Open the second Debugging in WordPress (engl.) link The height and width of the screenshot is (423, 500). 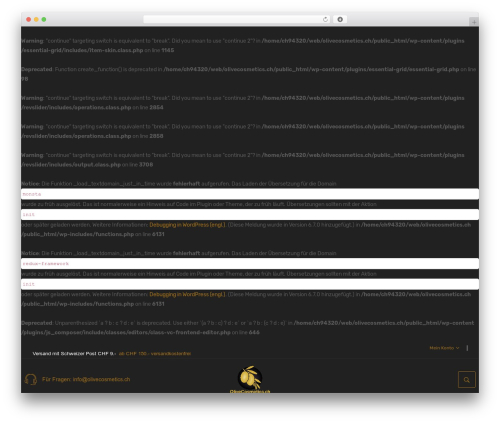click(187, 295)
